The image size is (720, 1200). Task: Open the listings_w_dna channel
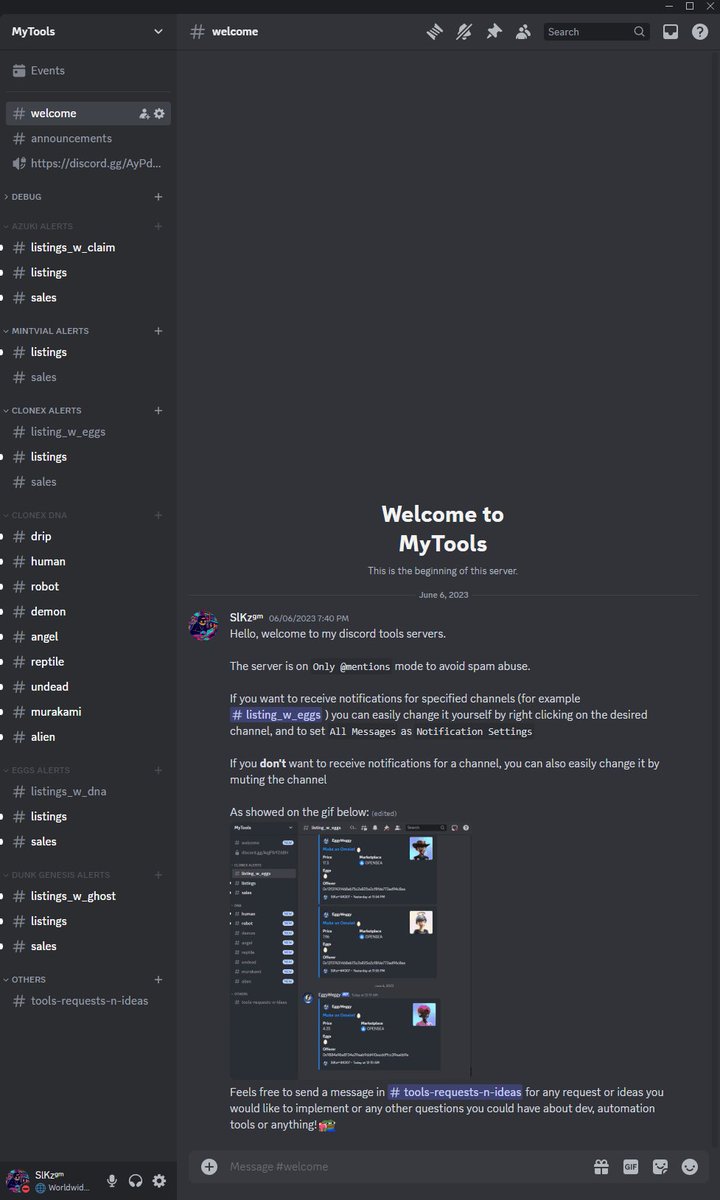tap(88, 791)
